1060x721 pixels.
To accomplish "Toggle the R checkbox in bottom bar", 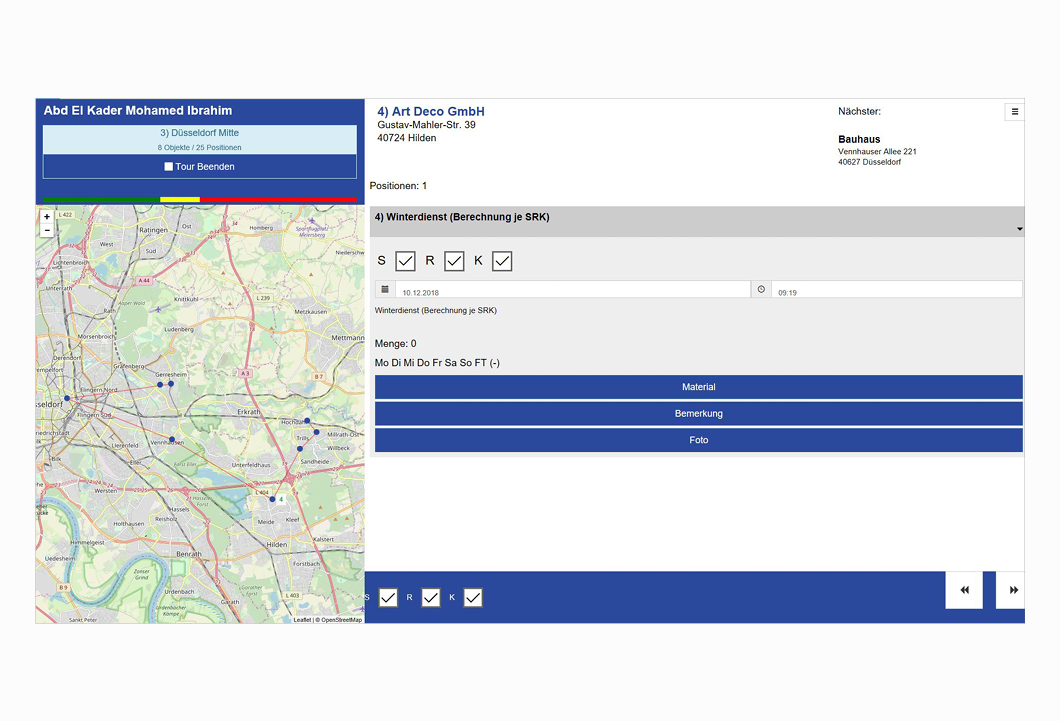I will click(x=431, y=597).
